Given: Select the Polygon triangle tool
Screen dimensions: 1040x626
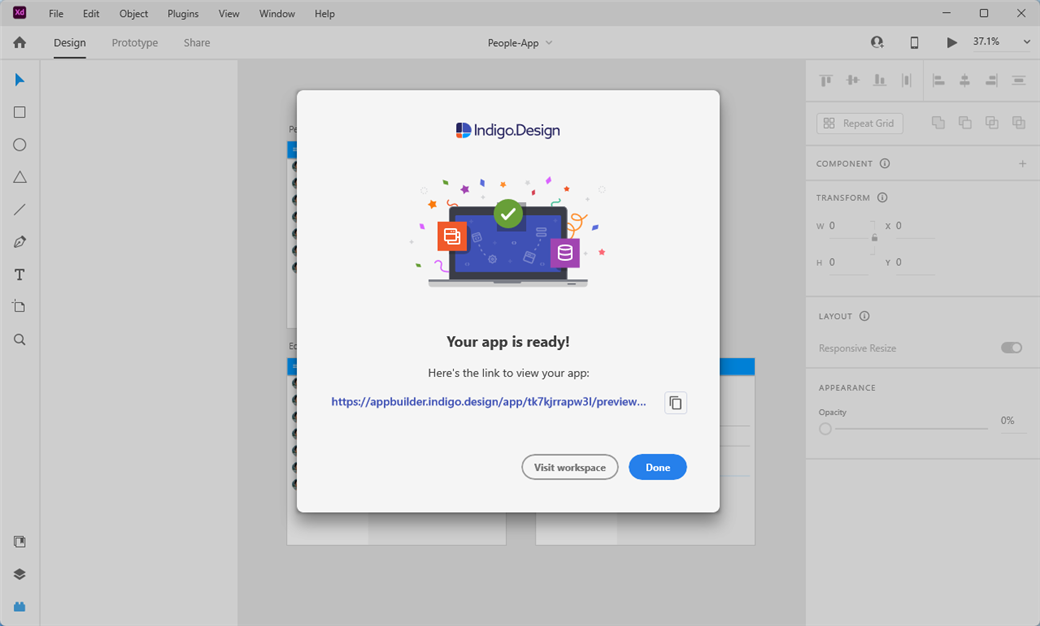Looking at the screenshot, I should coord(20,177).
